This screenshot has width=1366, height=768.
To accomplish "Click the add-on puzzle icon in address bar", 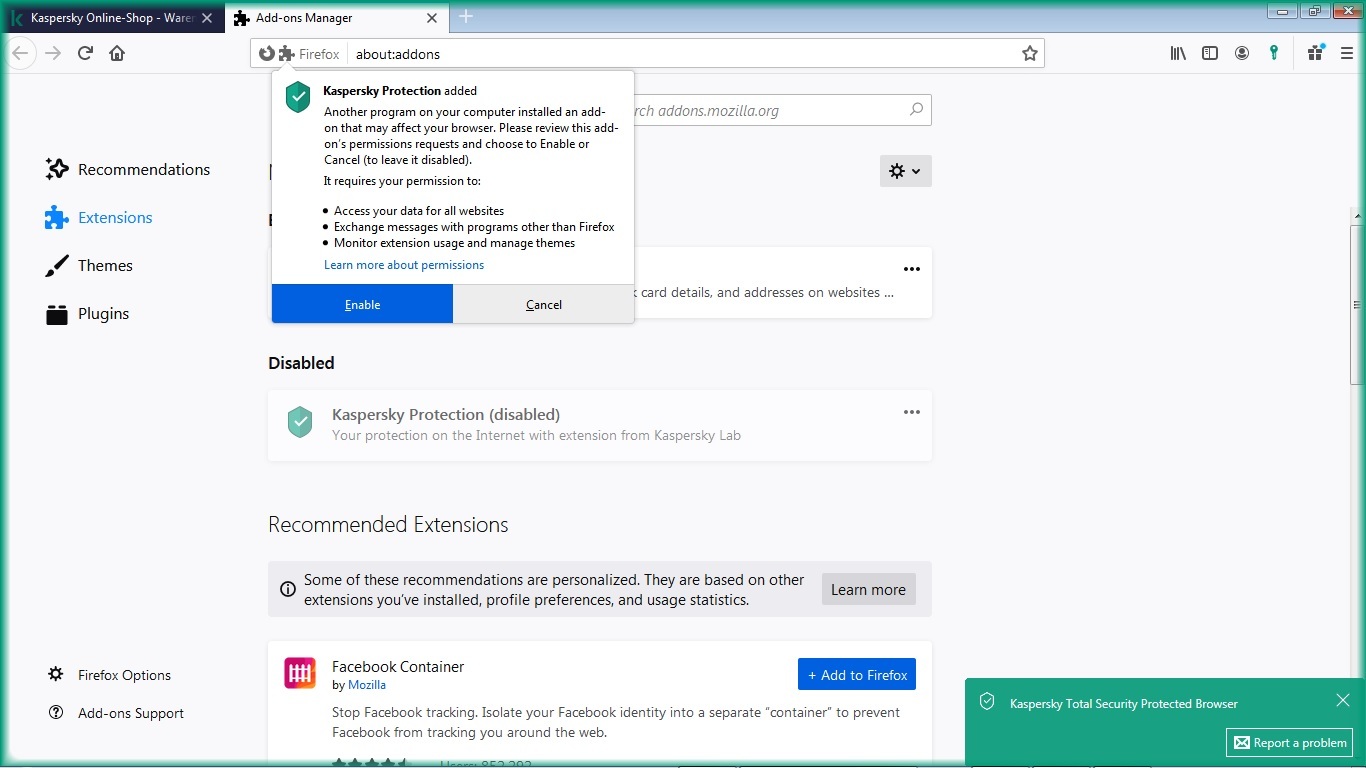I will point(287,54).
